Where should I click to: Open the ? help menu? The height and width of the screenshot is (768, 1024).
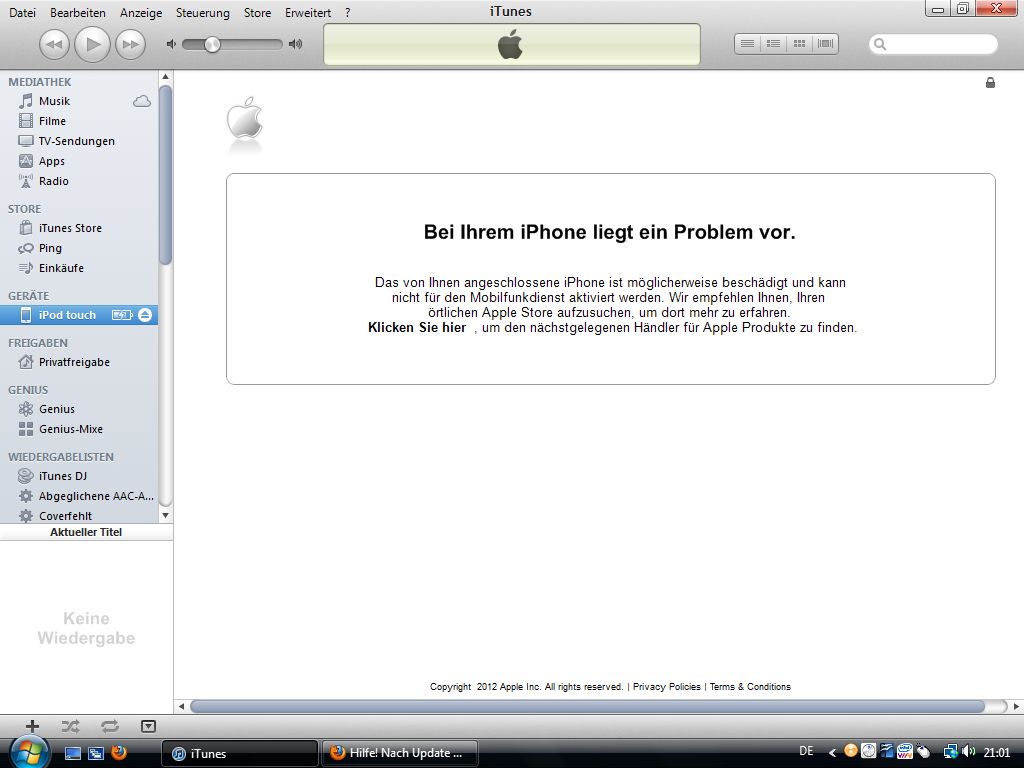click(347, 13)
